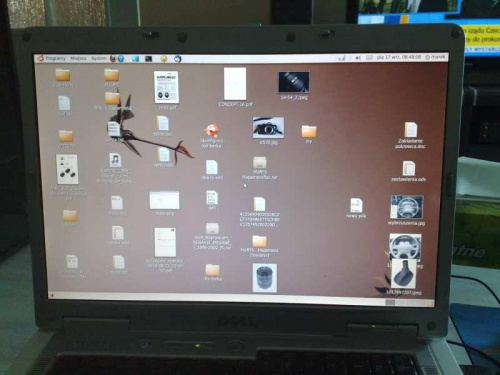This screenshot has width=500, height=375.
Task: Open the volume control speaker icon
Action: point(358,58)
